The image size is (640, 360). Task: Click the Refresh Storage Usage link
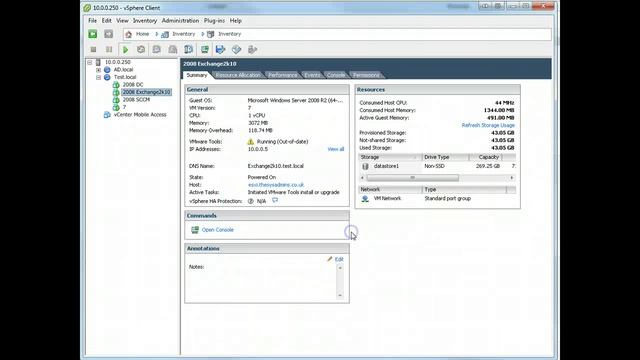(488, 125)
